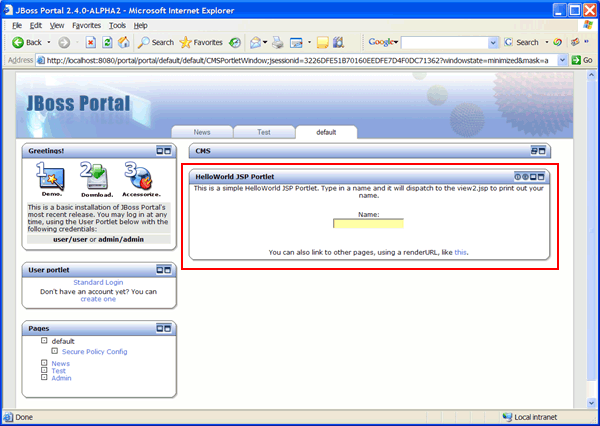Click the Standard Login link

tap(98, 282)
